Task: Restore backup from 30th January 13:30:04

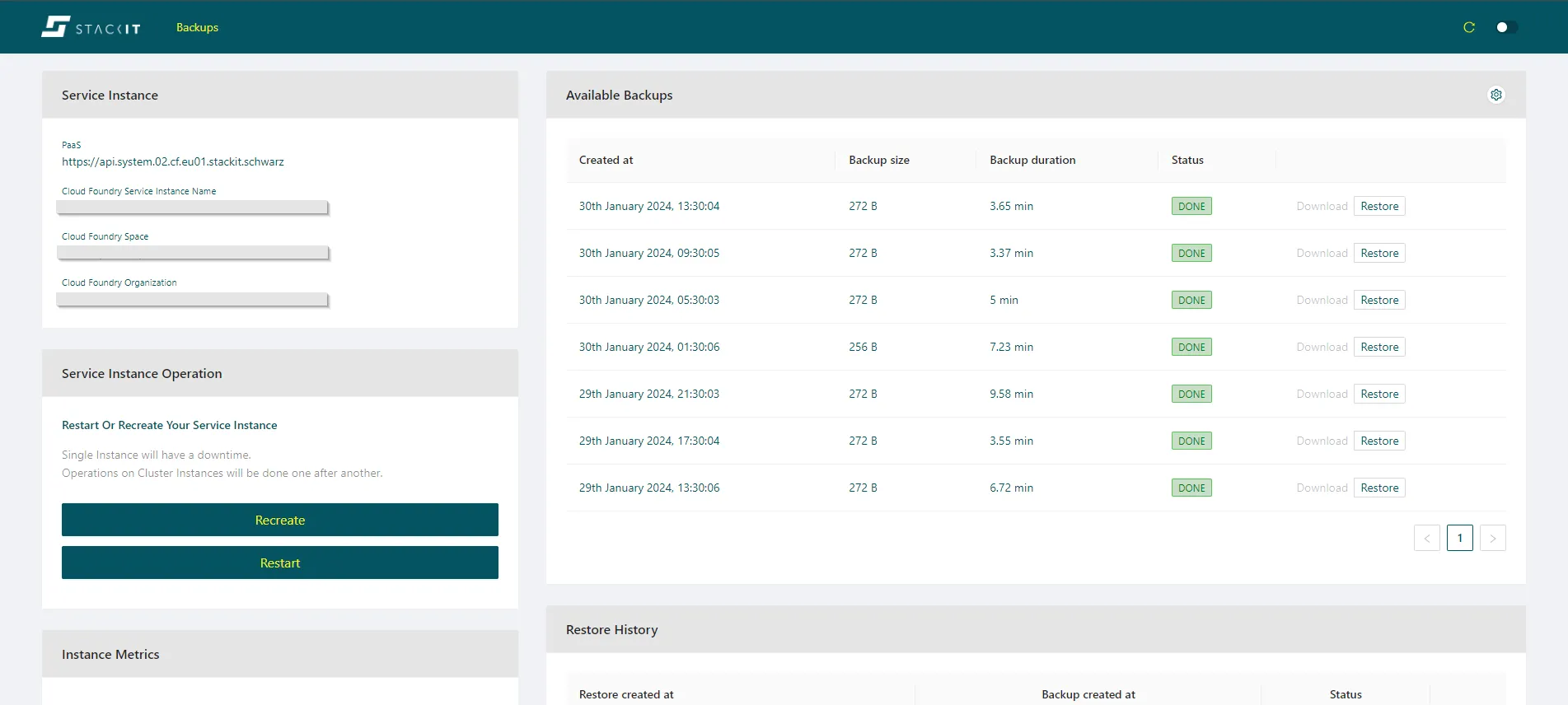Action: [x=1378, y=206]
